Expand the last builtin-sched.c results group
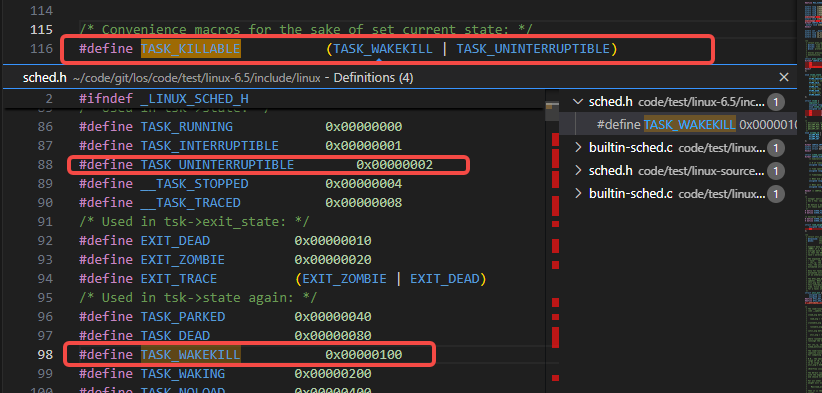 (578, 193)
